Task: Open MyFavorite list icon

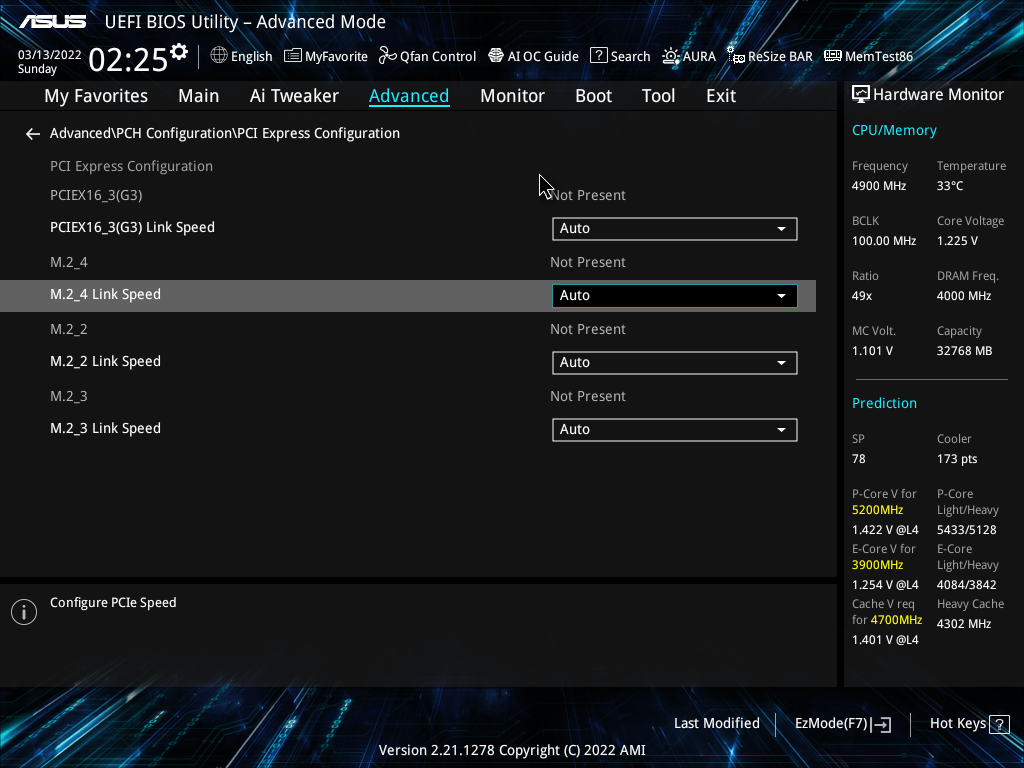Action: 293,56
